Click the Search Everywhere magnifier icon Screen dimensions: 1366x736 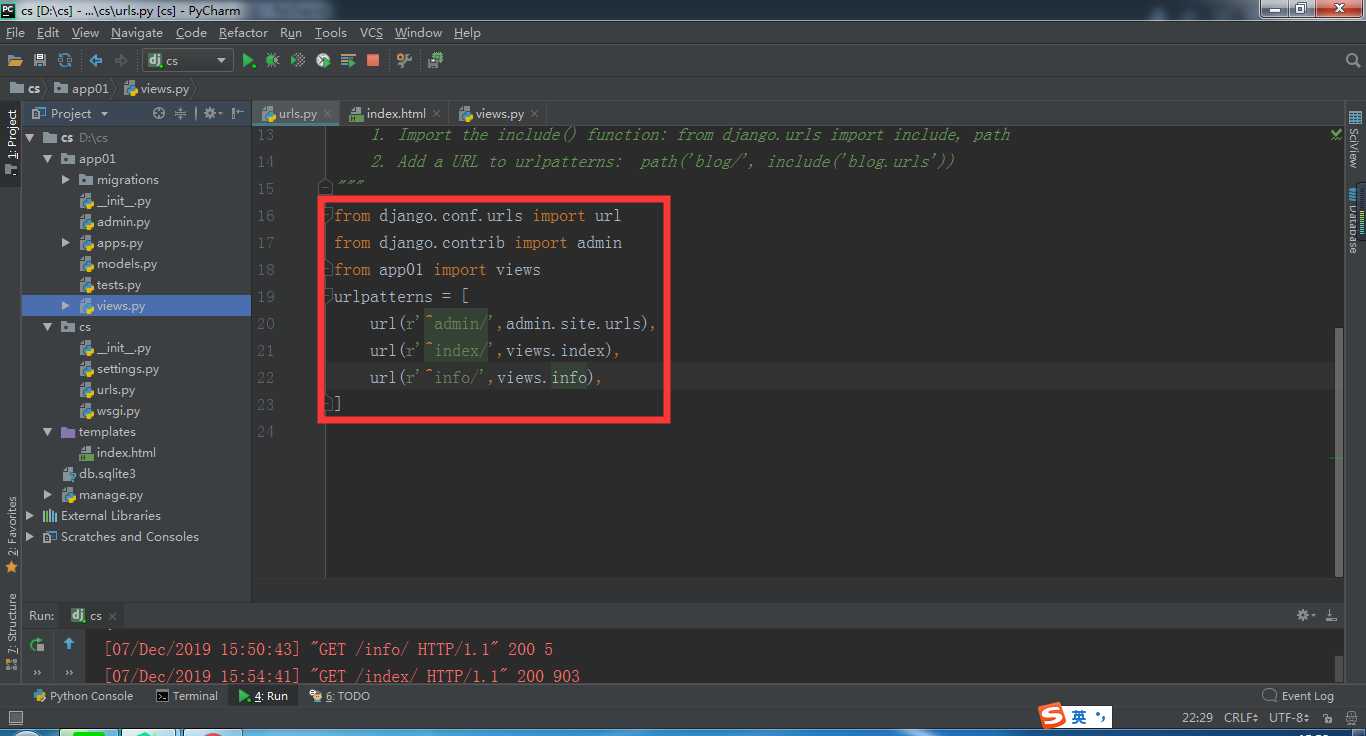(1353, 61)
